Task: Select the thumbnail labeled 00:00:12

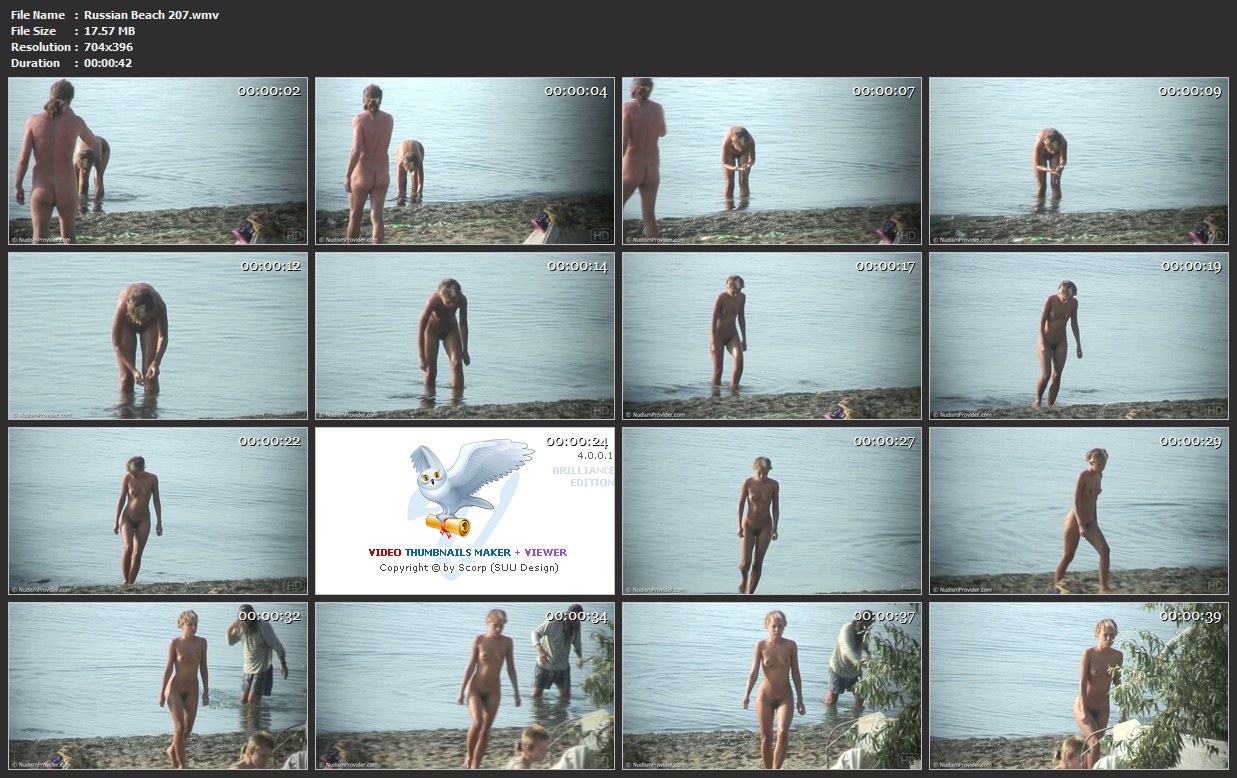Action: (158, 336)
